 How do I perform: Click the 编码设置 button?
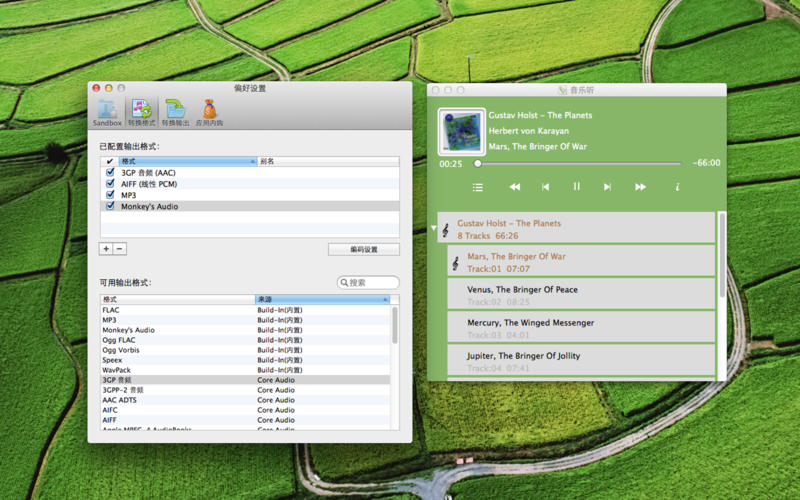click(363, 249)
